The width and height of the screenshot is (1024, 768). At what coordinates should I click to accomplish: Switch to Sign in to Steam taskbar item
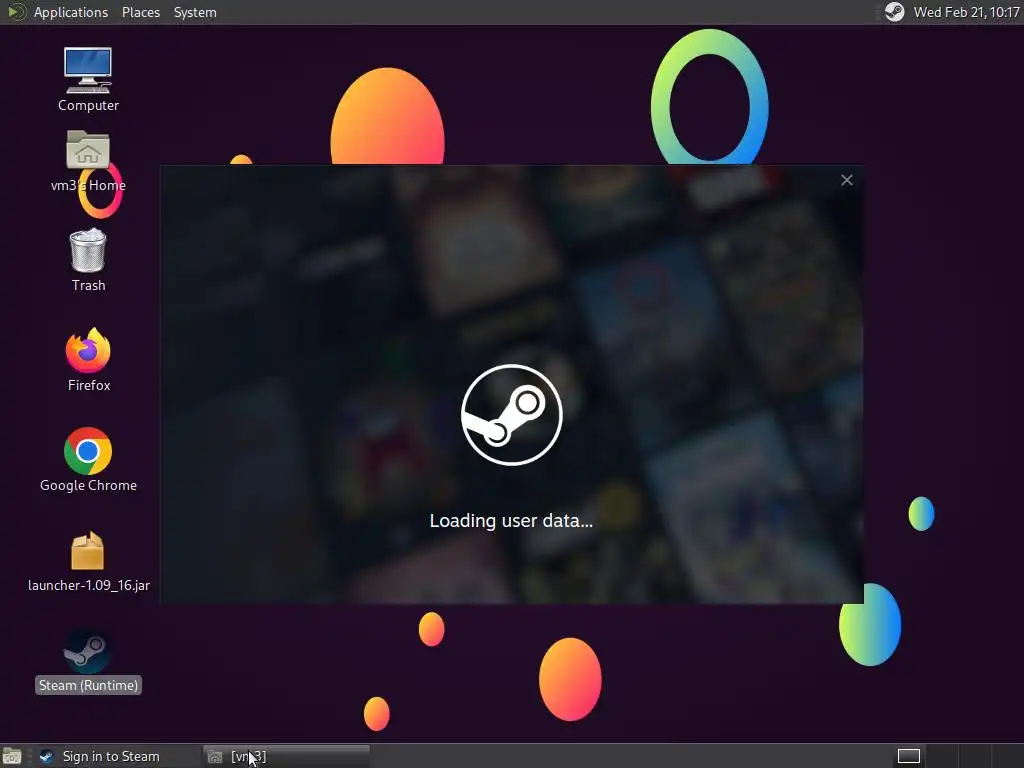[x=116, y=756]
